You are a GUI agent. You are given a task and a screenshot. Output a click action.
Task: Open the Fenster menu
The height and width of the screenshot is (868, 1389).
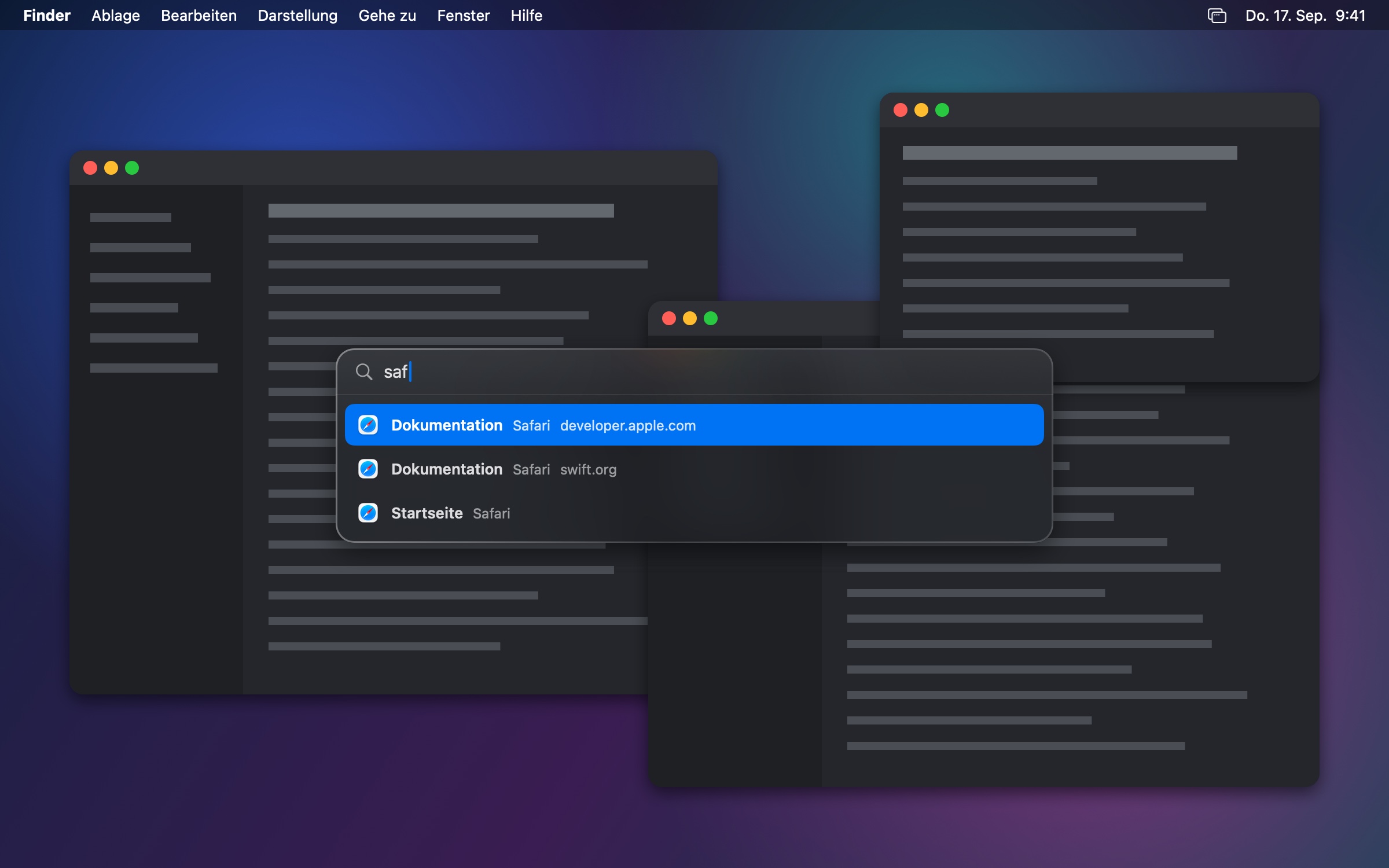(x=463, y=16)
